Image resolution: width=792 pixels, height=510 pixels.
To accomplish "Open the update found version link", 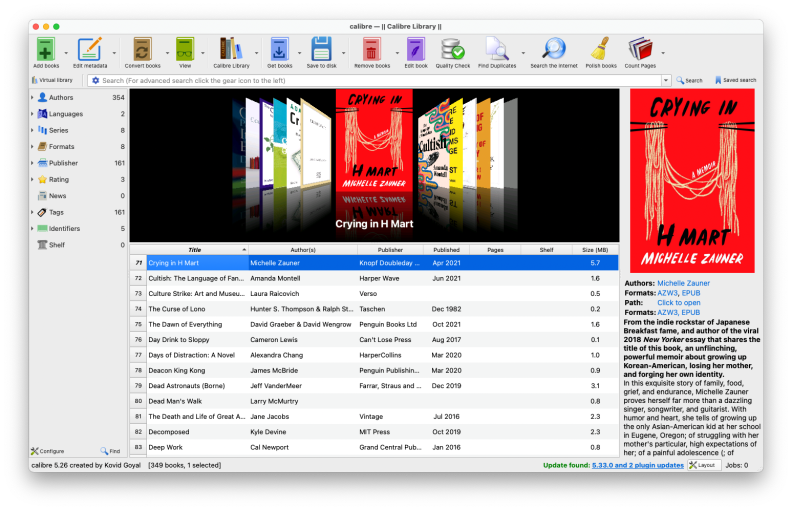I will [637, 465].
